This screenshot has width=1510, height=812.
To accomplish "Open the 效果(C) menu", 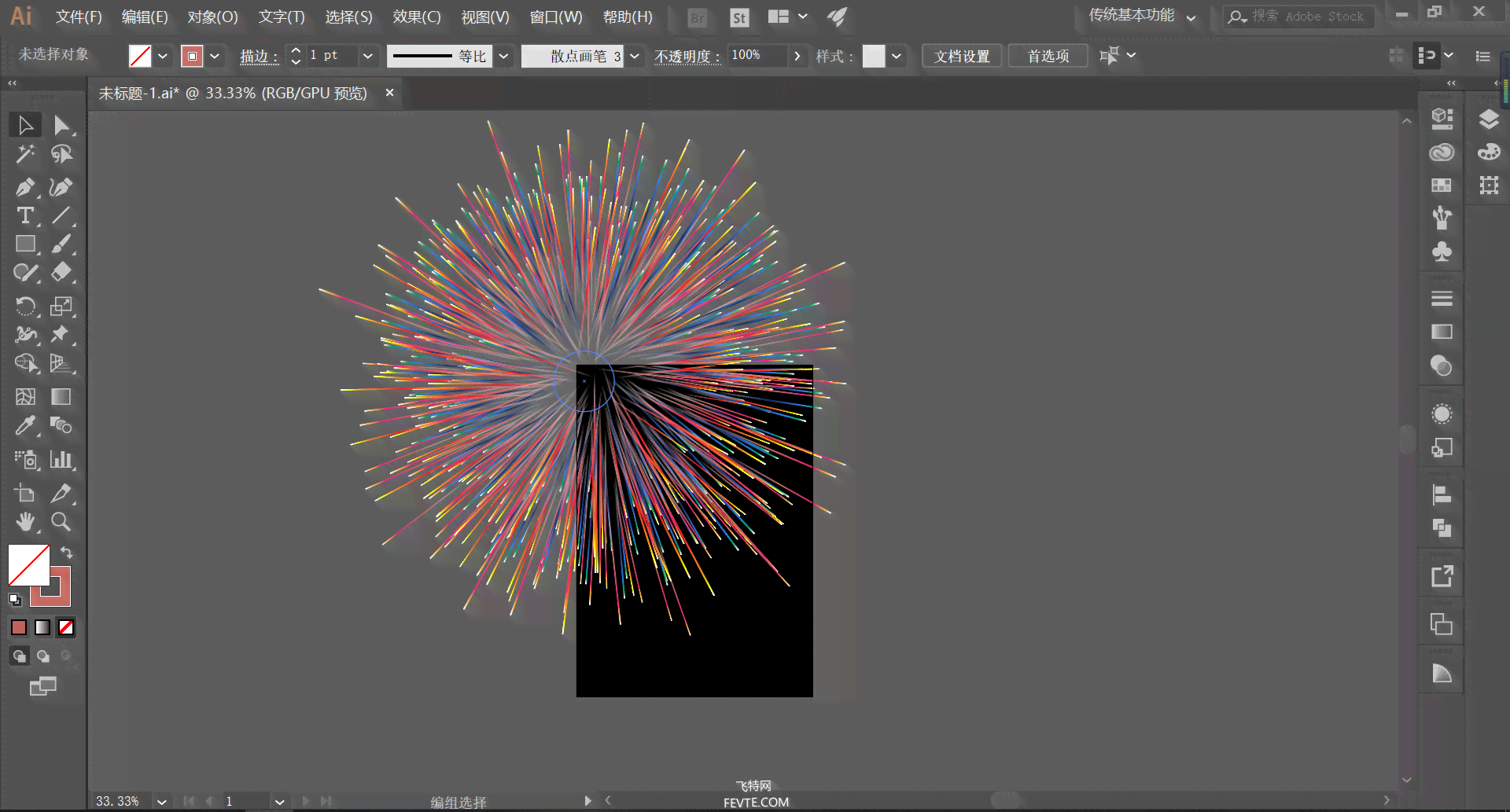I will click(417, 17).
